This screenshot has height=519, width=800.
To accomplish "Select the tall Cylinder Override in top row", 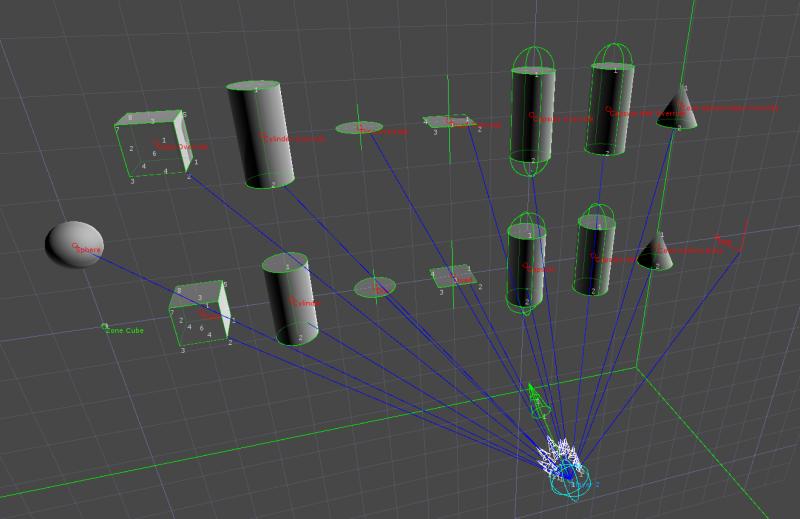I will point(260,135).
